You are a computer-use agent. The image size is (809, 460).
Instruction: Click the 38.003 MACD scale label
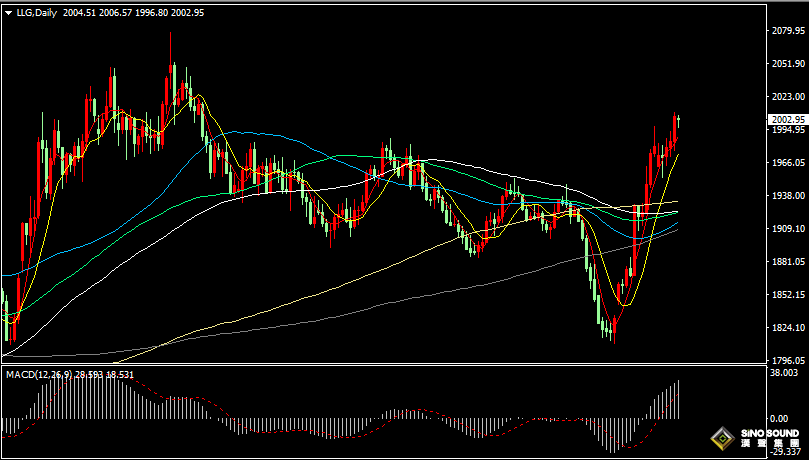point(786,372)
